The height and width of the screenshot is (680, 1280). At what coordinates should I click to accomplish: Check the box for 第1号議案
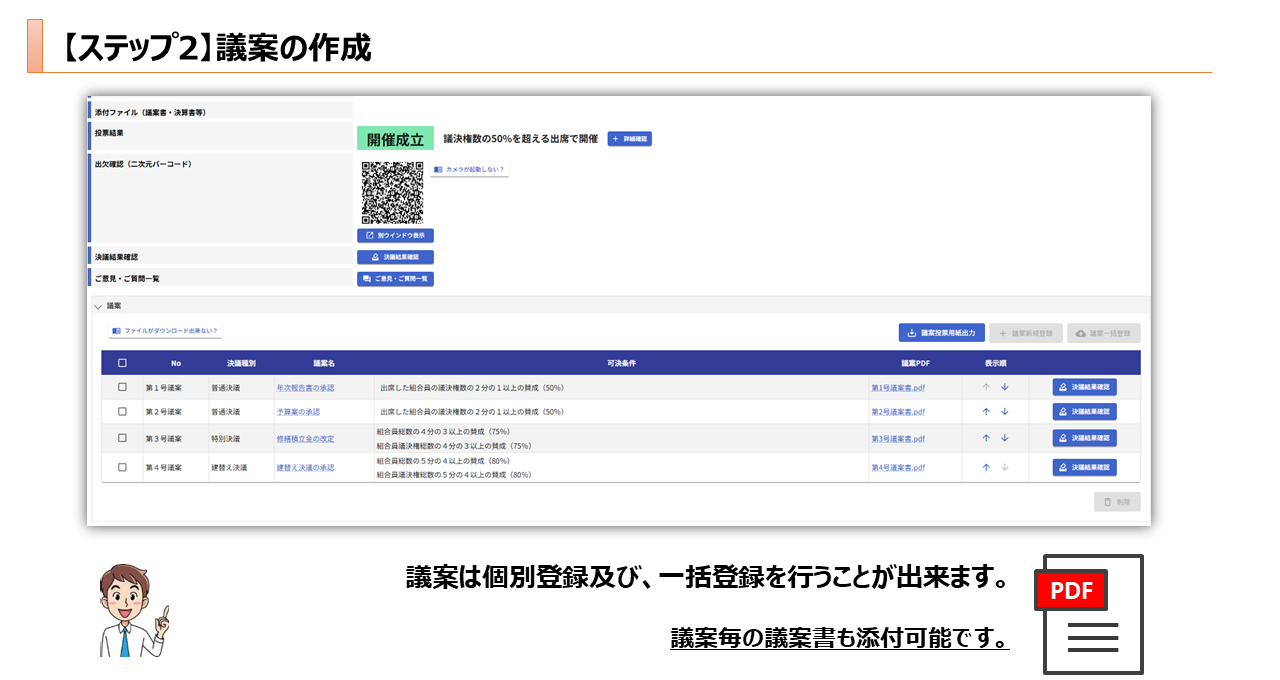(x=123, y=387)
